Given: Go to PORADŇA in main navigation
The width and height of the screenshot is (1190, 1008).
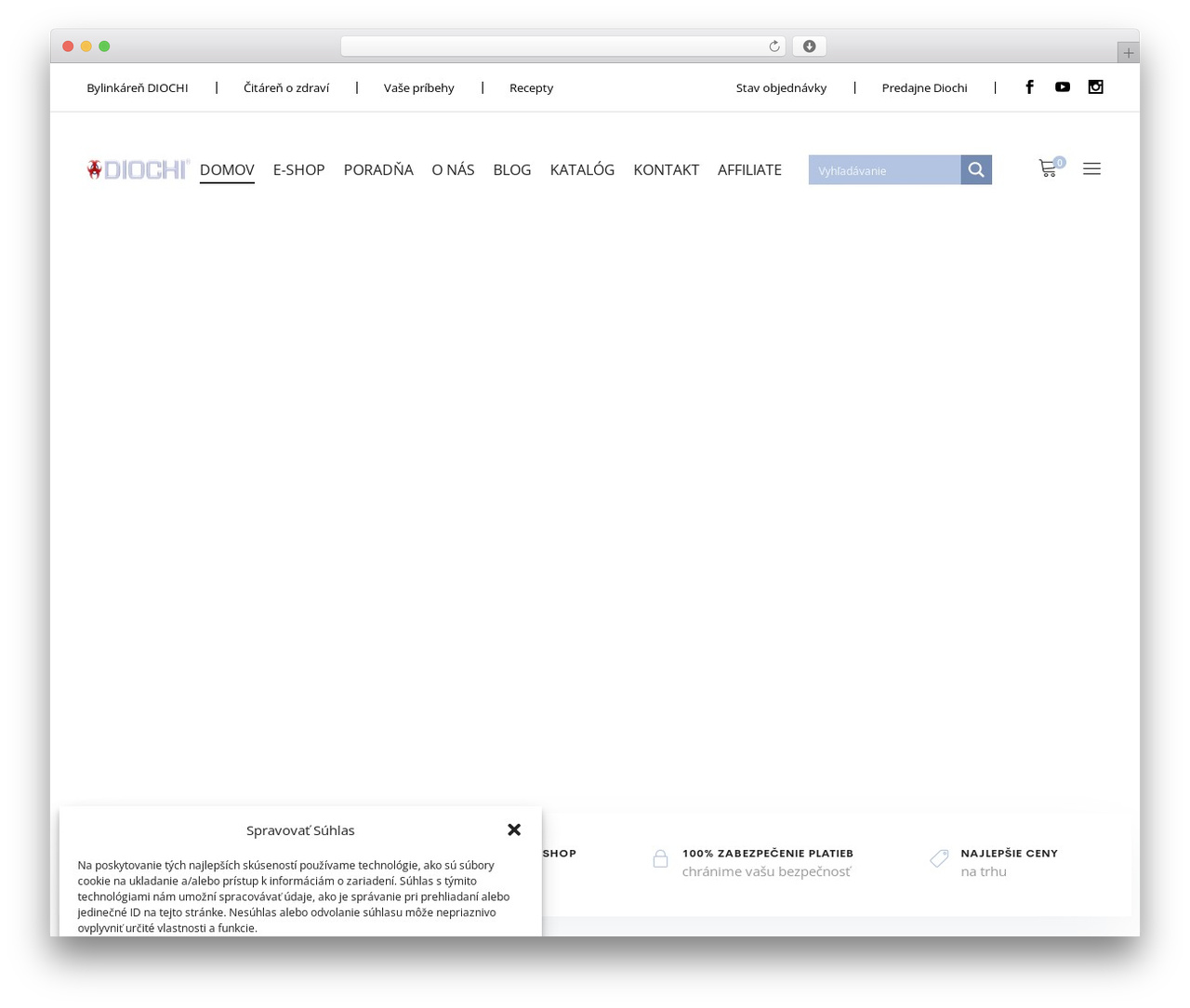Looking at the screenshot, I should [x=378, y=170].
